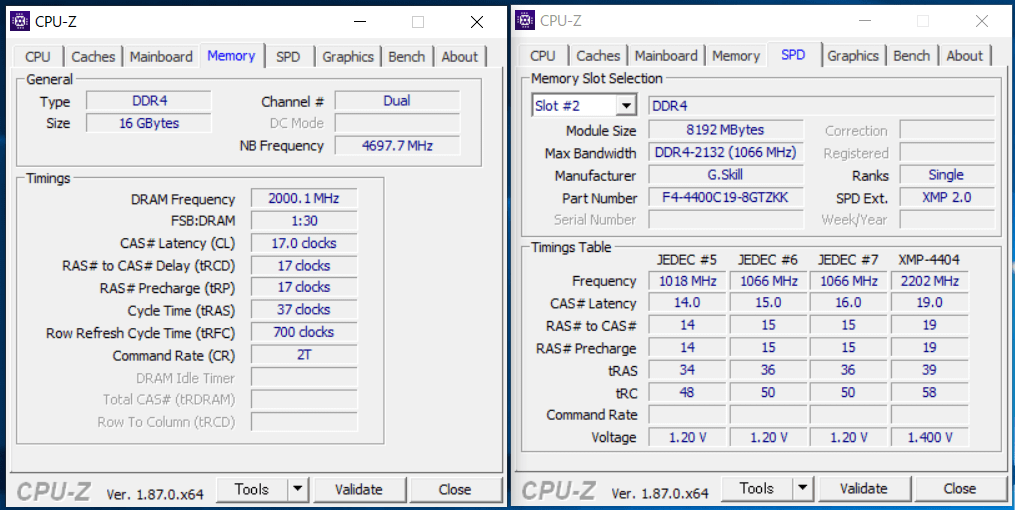Open CPU tab in left window
This screenshot has width=1015, height=510.
pyautogui.click(x=38, y=56)
